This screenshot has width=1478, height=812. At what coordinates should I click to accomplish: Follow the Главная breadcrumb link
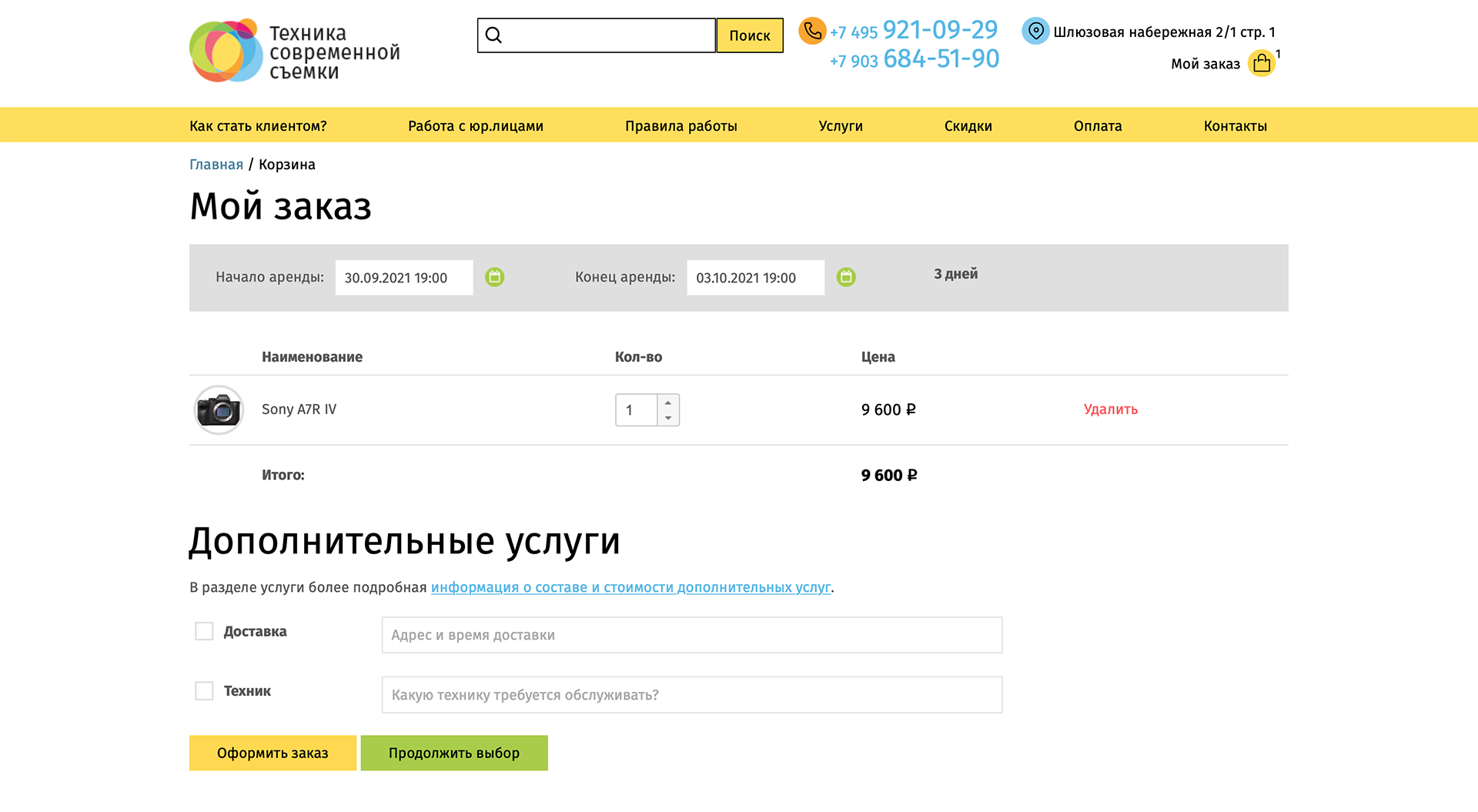point(216,164)
